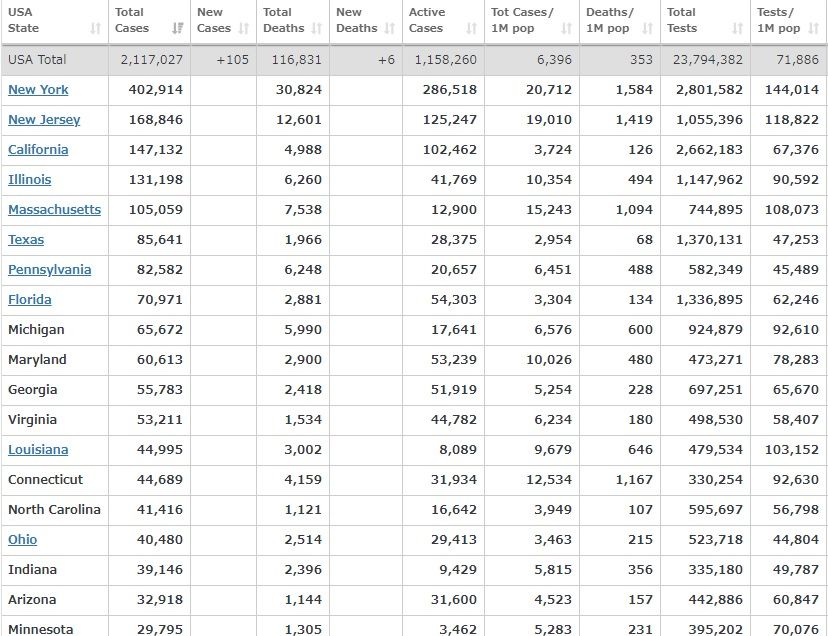
Task: Click the sort icon in Total Cases column
Action: (178, 29)
